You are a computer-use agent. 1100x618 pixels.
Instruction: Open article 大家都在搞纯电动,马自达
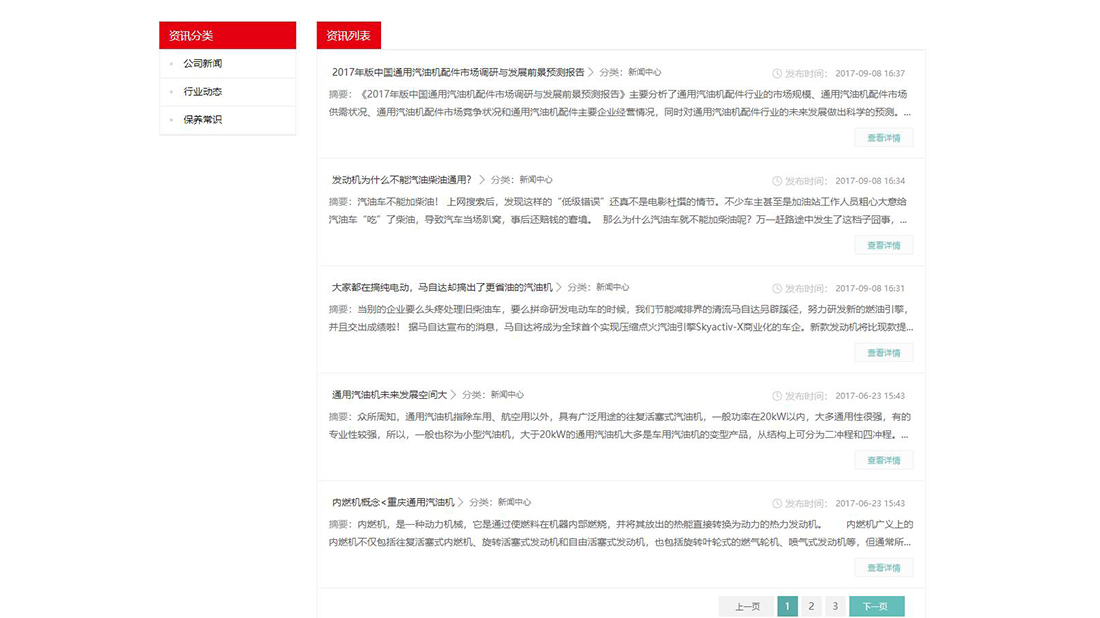point(442,287)
